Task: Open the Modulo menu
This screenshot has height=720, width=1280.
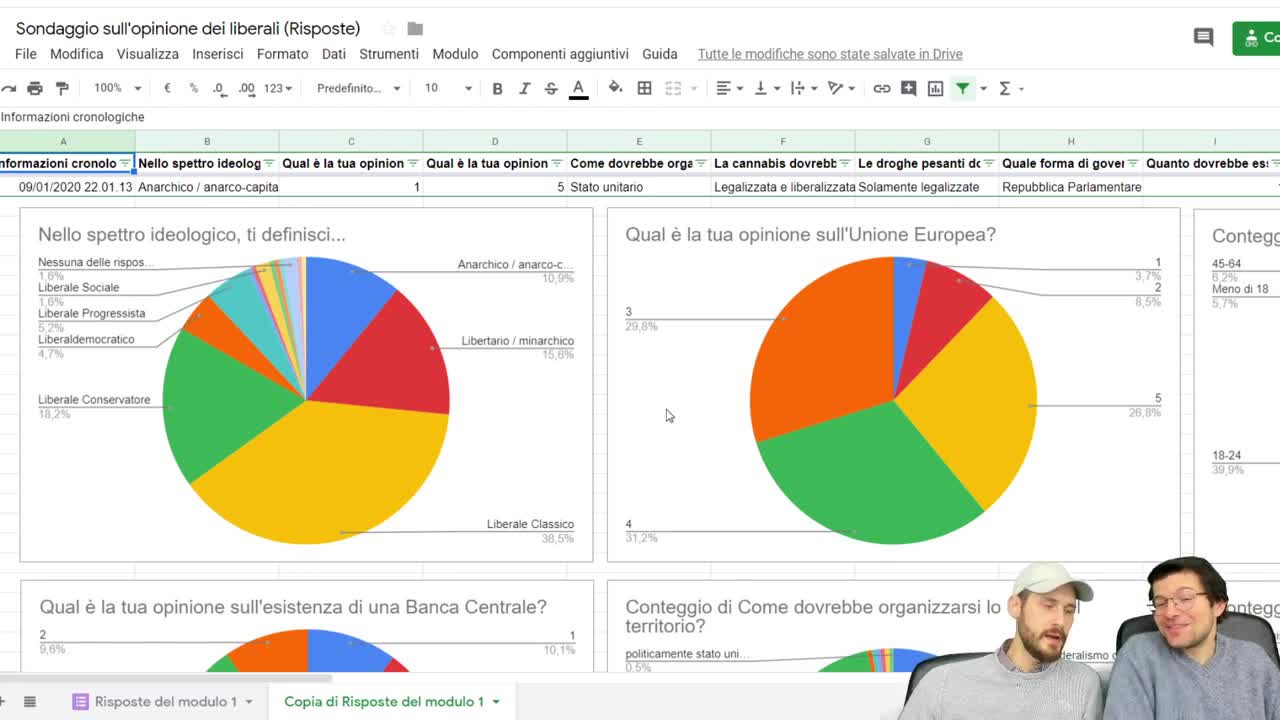Action: click(x=455, y=54)
